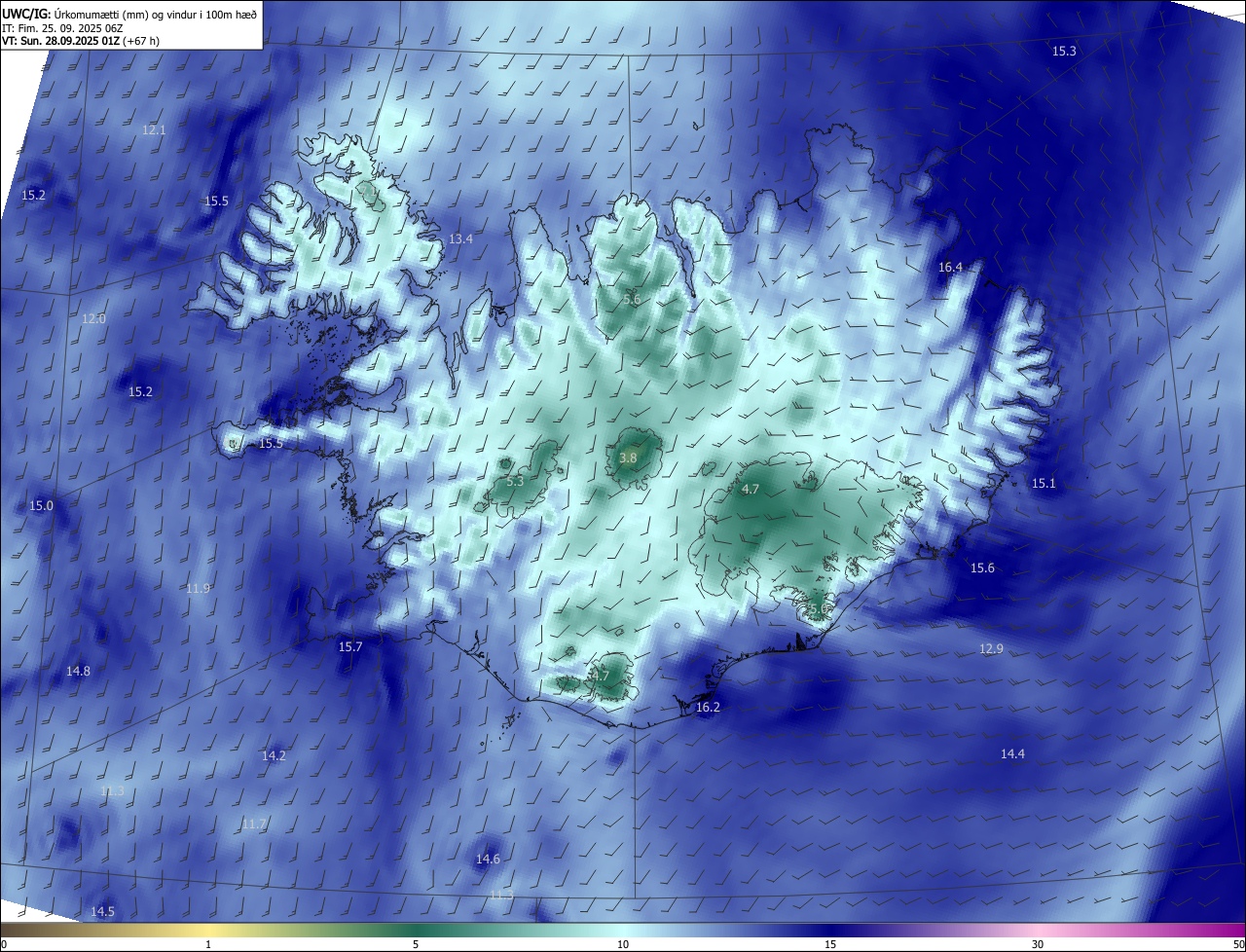Click the 12.0 value label
Image resolution: width=1246 pixels, height=952 pixels.
[x=93, y=318]
